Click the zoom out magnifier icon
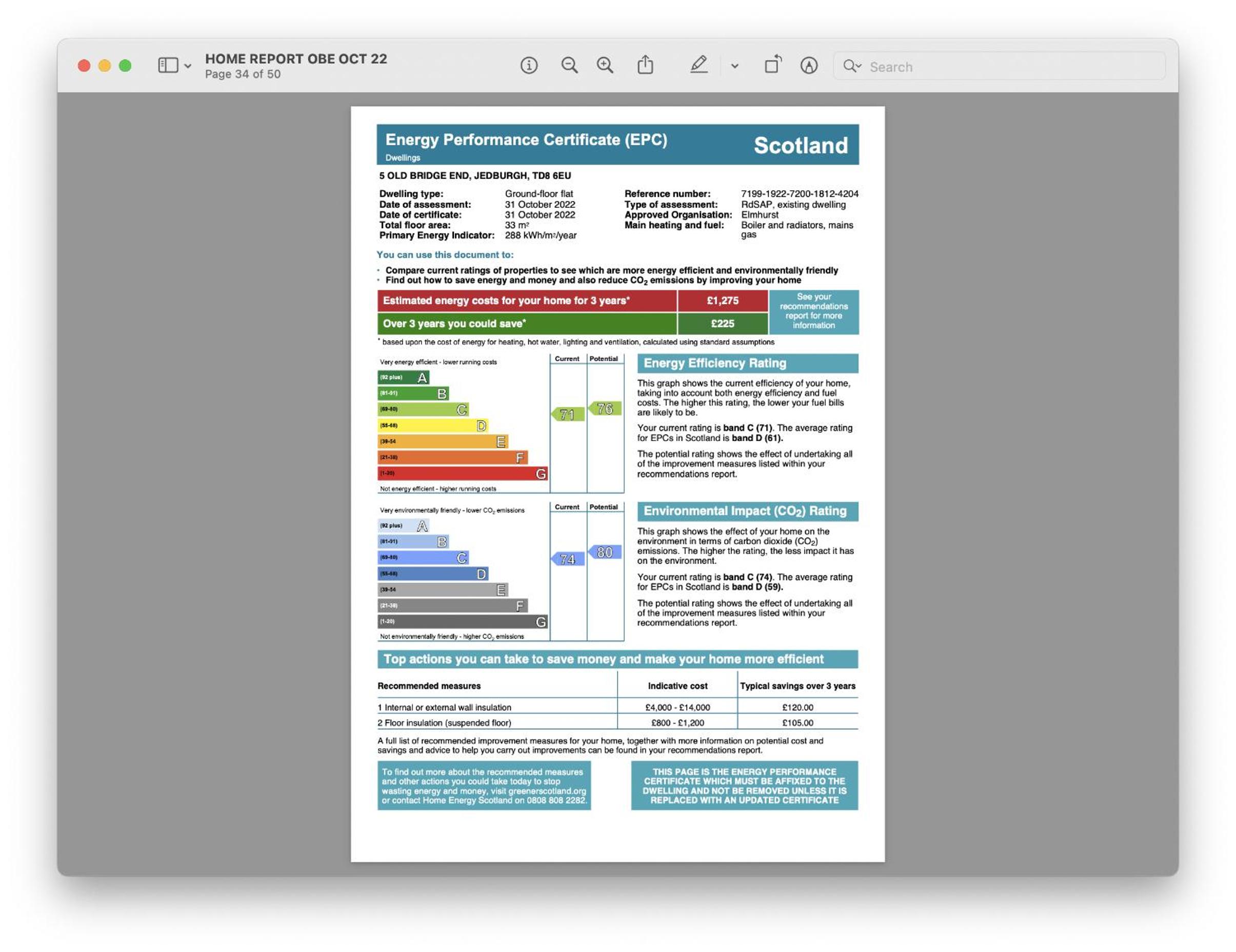This screenshot has width=1236, height=952. (x=569, y=66)
